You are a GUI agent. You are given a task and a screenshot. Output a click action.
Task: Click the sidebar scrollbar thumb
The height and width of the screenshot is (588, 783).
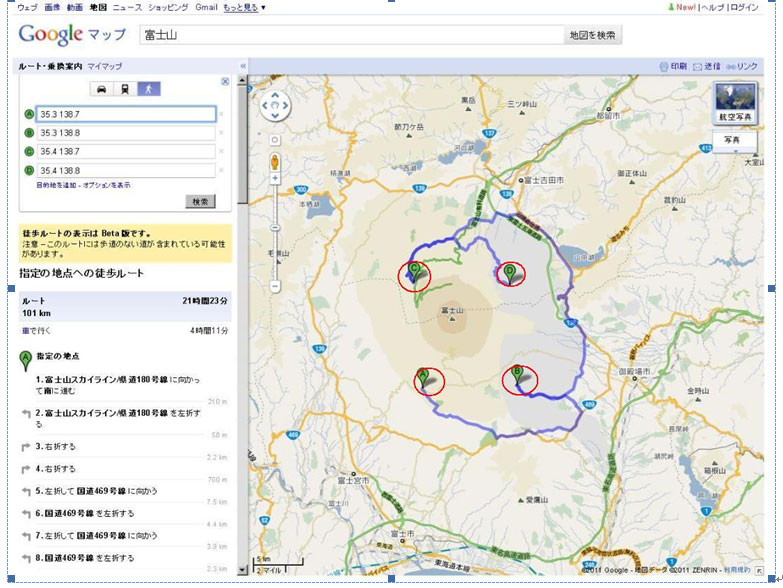243,144
